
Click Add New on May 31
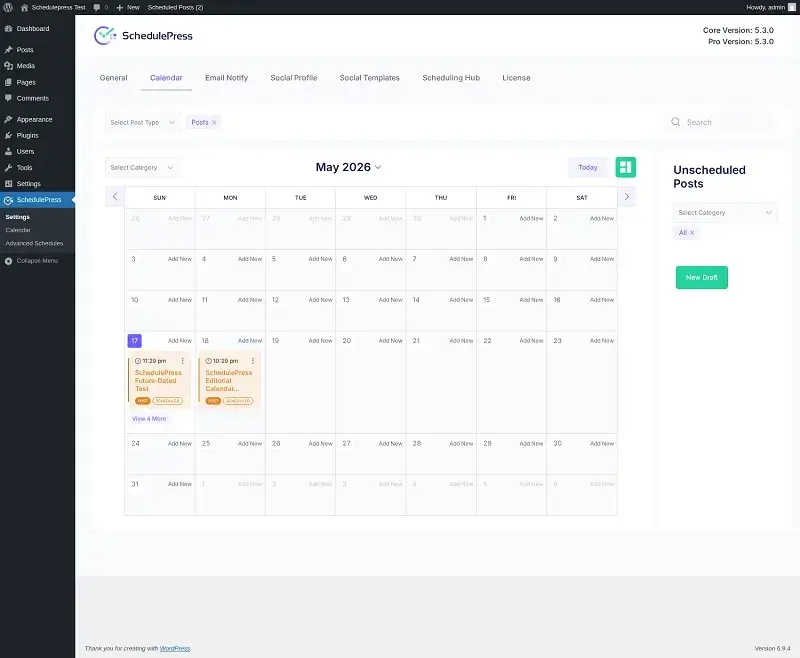[180, 484]
